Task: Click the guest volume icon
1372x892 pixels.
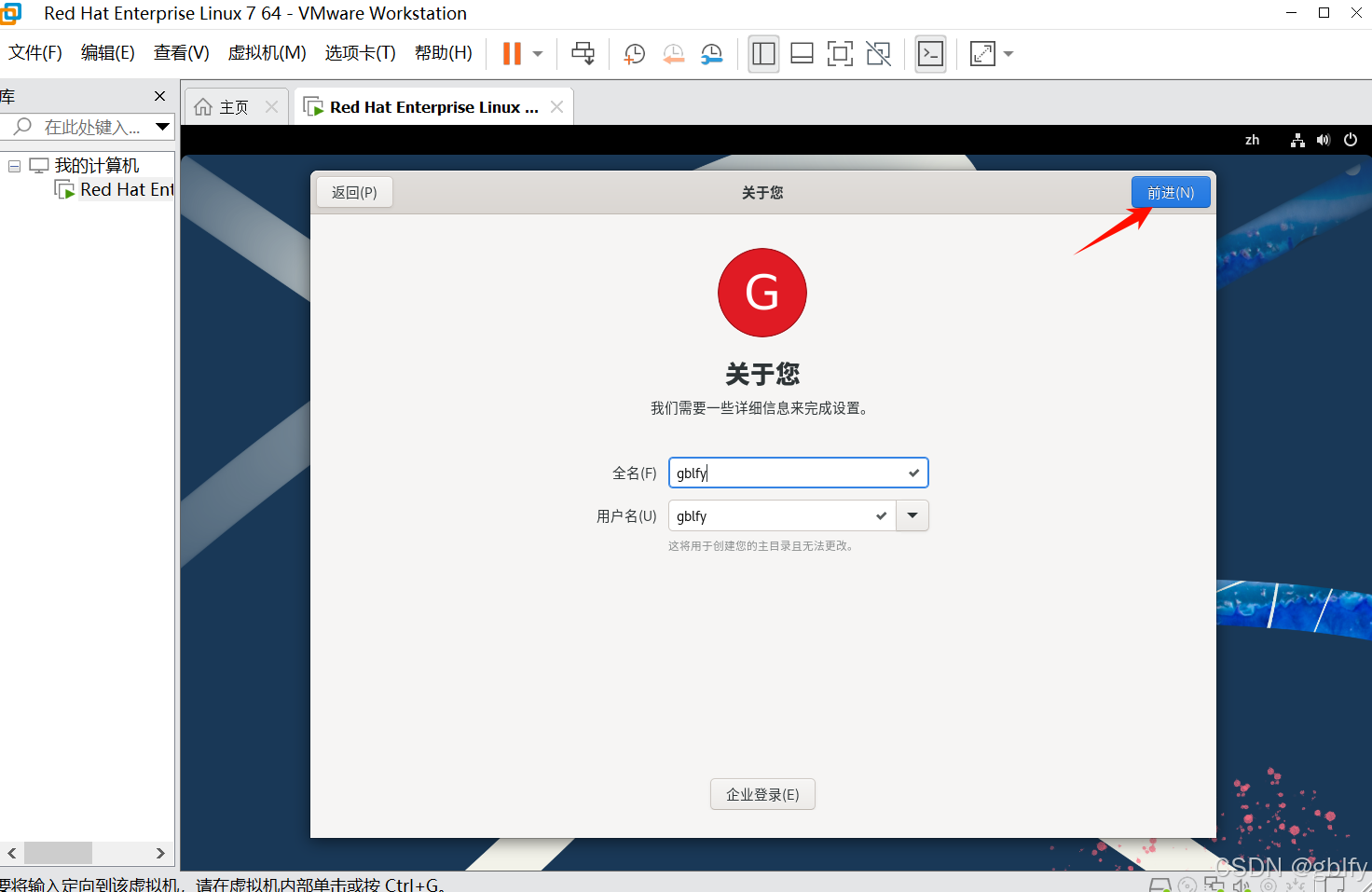Action: coord(1324,140)
